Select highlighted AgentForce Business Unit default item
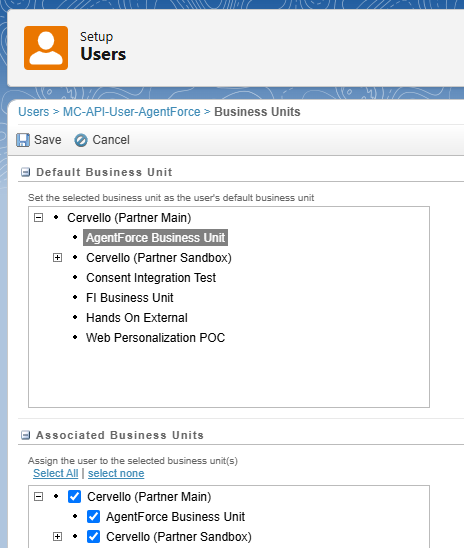 coord(155,238)
